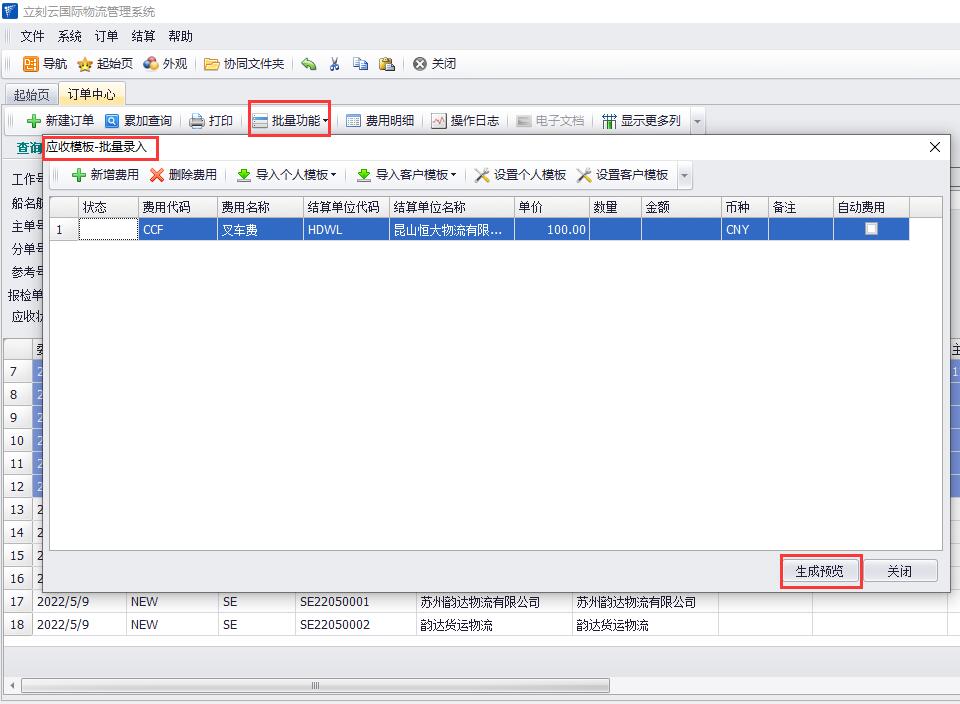Open the 批量功能 dropdown menu
Screen dimensions: 960x704
[x=290, y=121]
